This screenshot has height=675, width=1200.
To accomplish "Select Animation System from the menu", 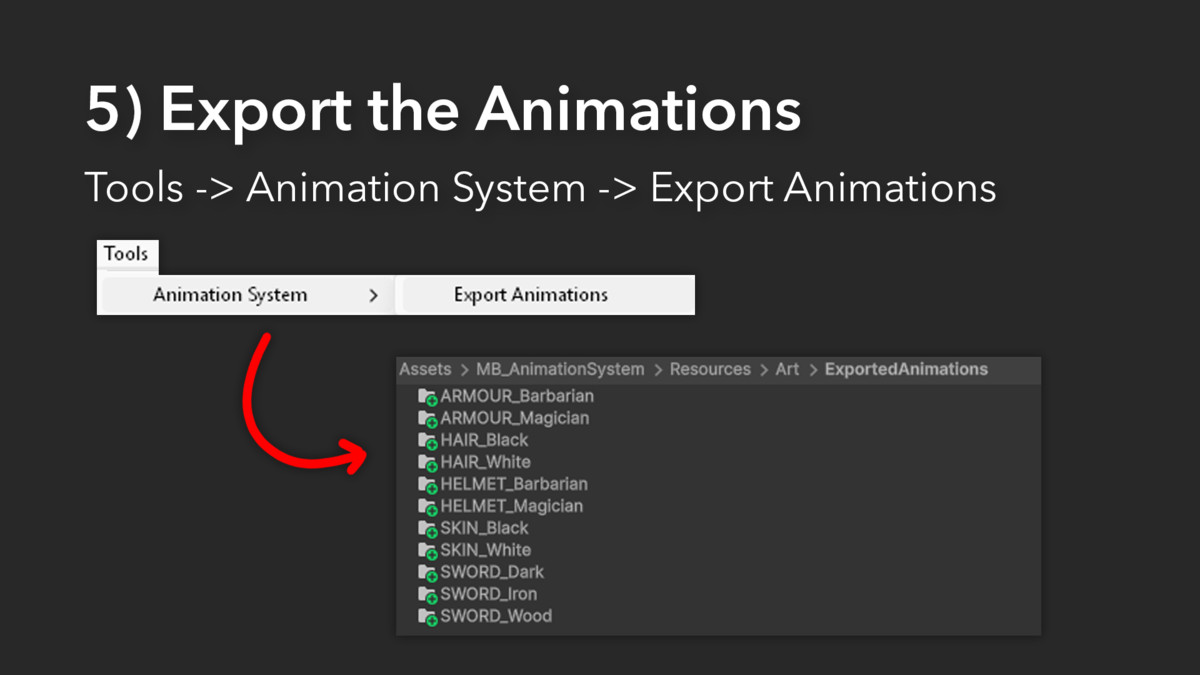I will pos(230,295).
